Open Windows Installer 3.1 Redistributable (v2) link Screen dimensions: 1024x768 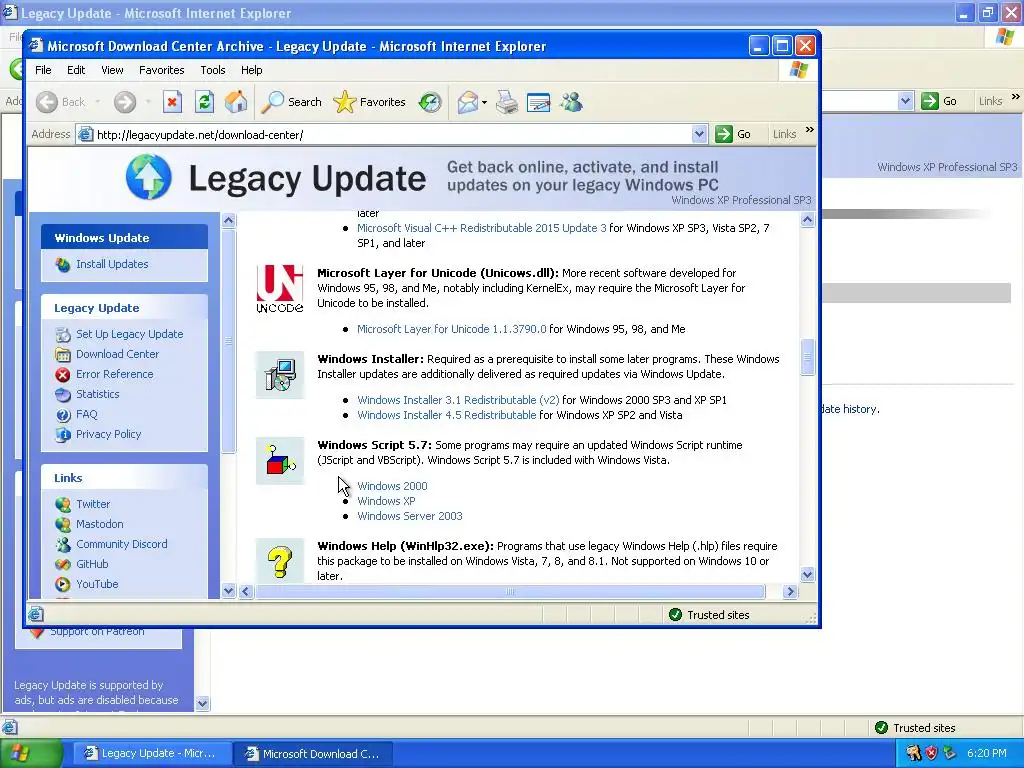point(458,400)
